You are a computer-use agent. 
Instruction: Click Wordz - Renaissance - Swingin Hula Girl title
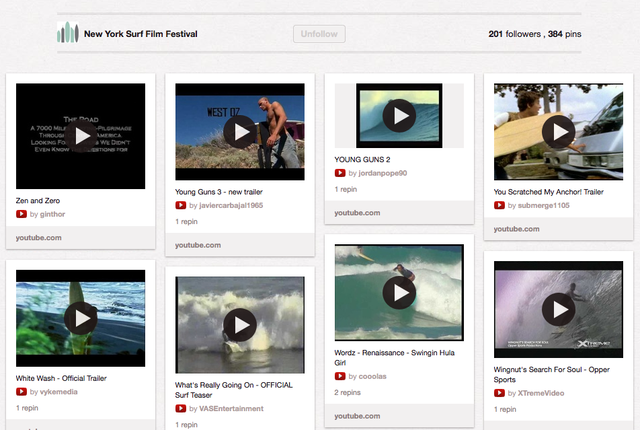(394, 358)
